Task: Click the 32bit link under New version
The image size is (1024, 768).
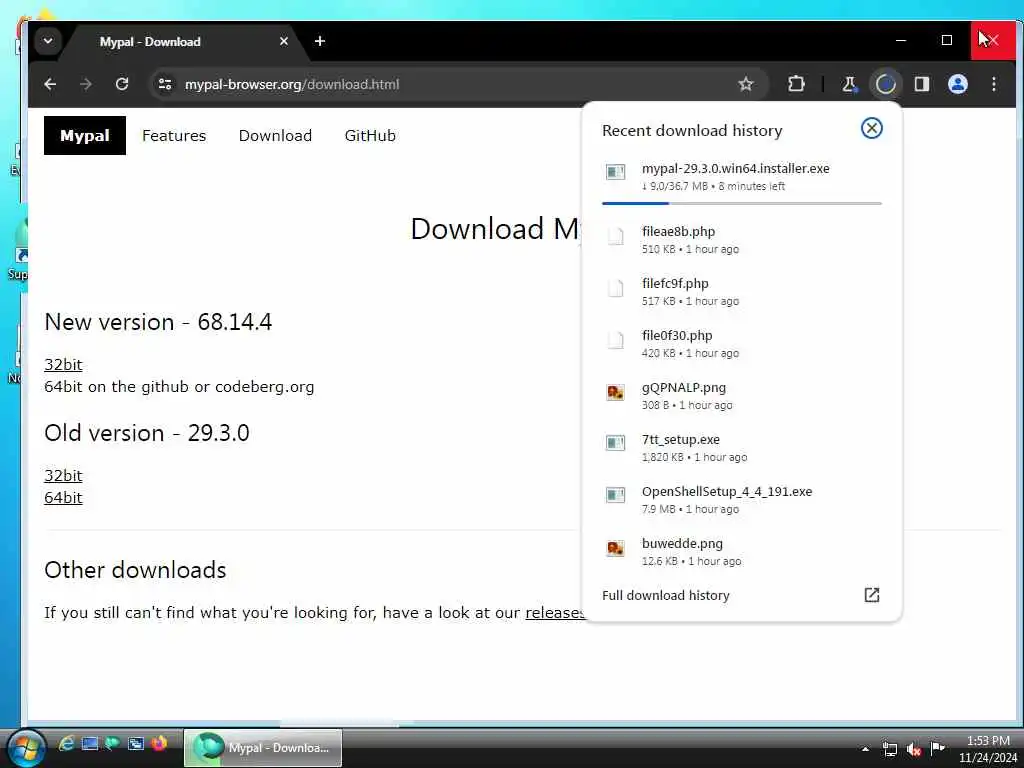Action: click(63, 364)
